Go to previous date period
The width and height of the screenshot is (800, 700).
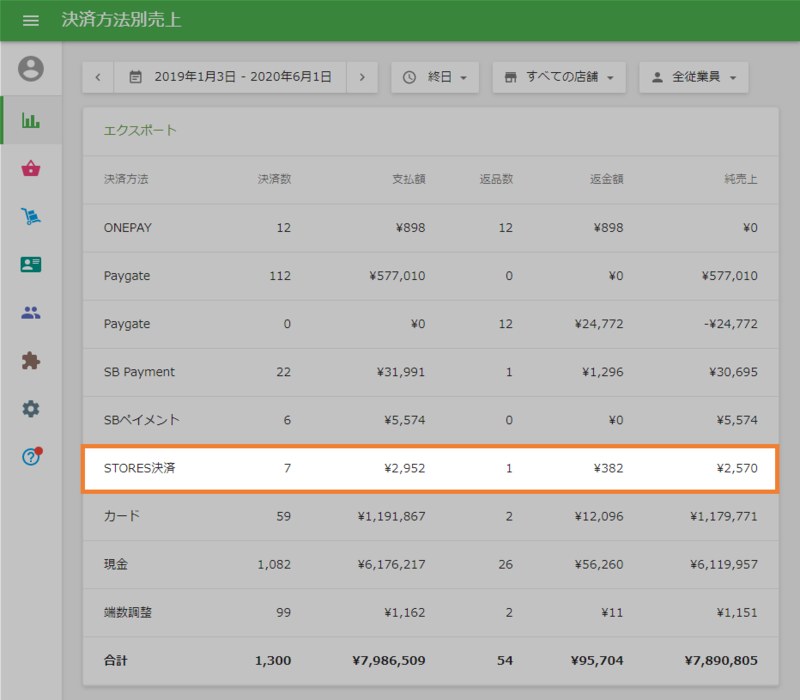[x=98, y=77]
